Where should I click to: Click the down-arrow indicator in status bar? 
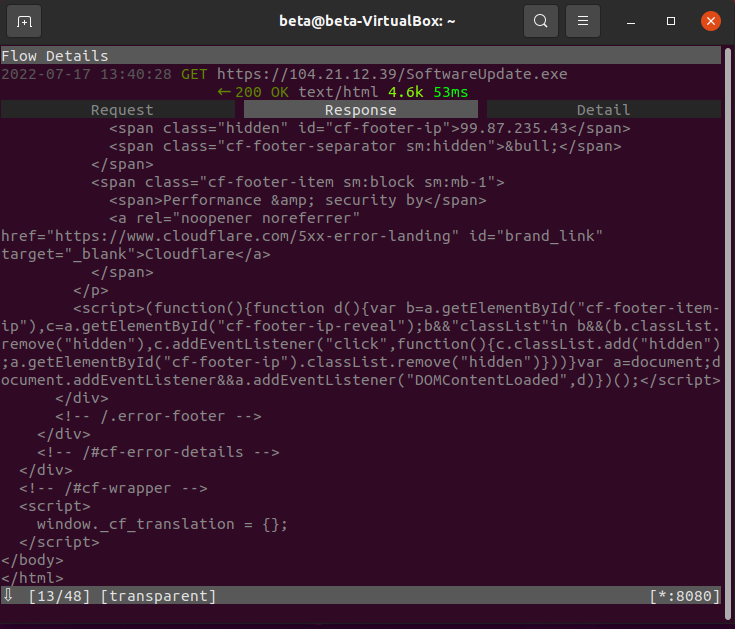click(x=8, y=595)
